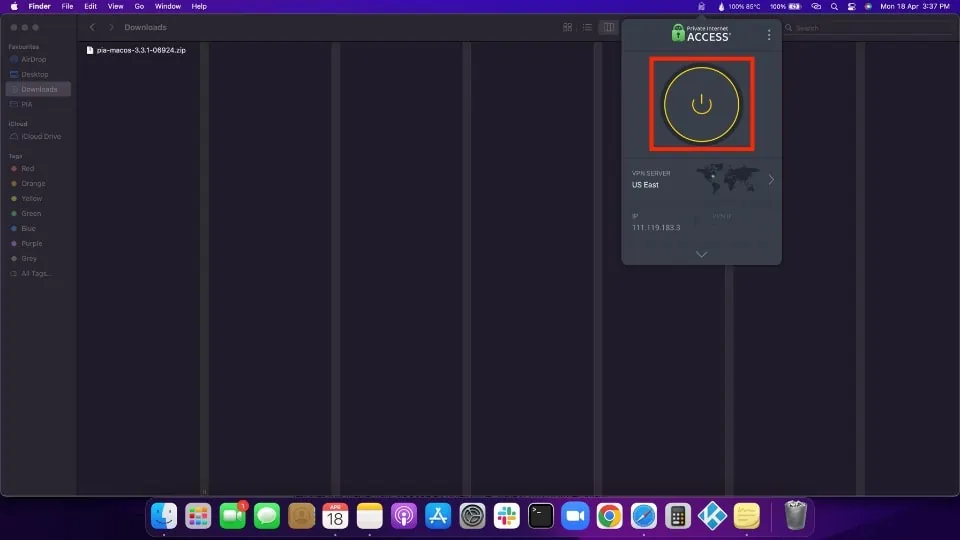
Task: Open the PIA three-dot options menu
Action: [769, 35]
